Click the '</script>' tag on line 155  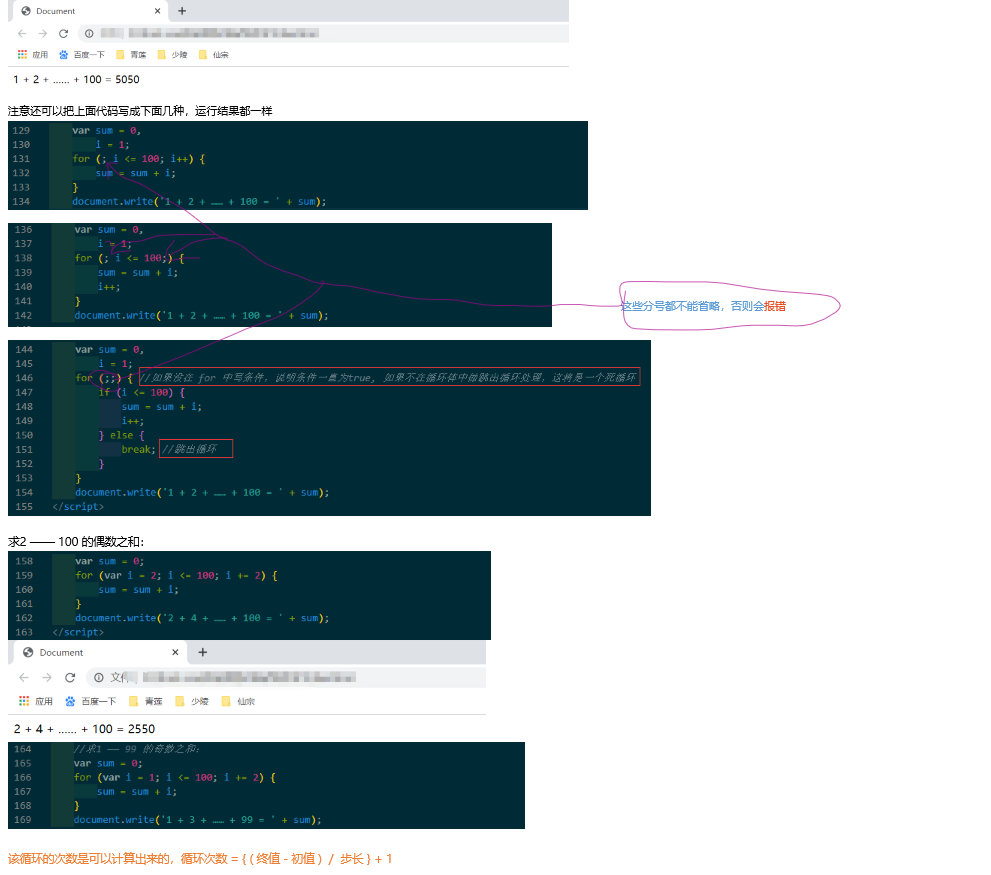[x=78, y=507]
